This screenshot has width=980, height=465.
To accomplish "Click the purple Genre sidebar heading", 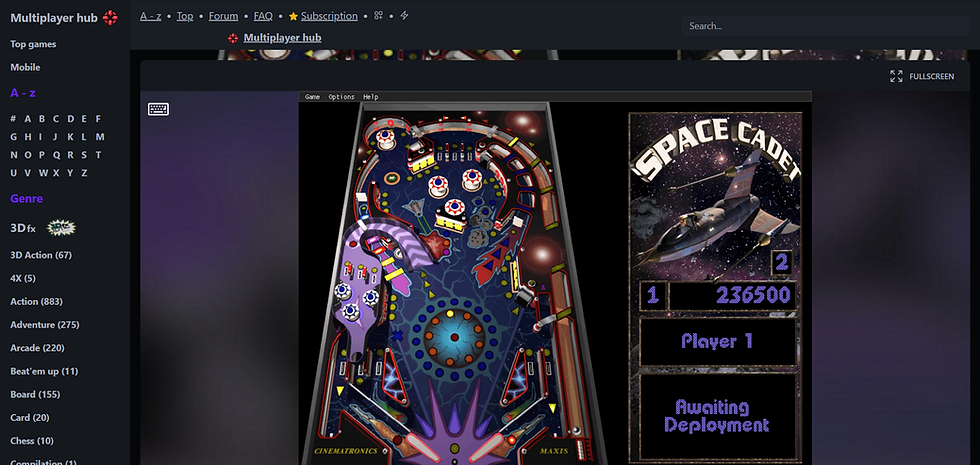I will pyautogui.click(x=26, y=199).
